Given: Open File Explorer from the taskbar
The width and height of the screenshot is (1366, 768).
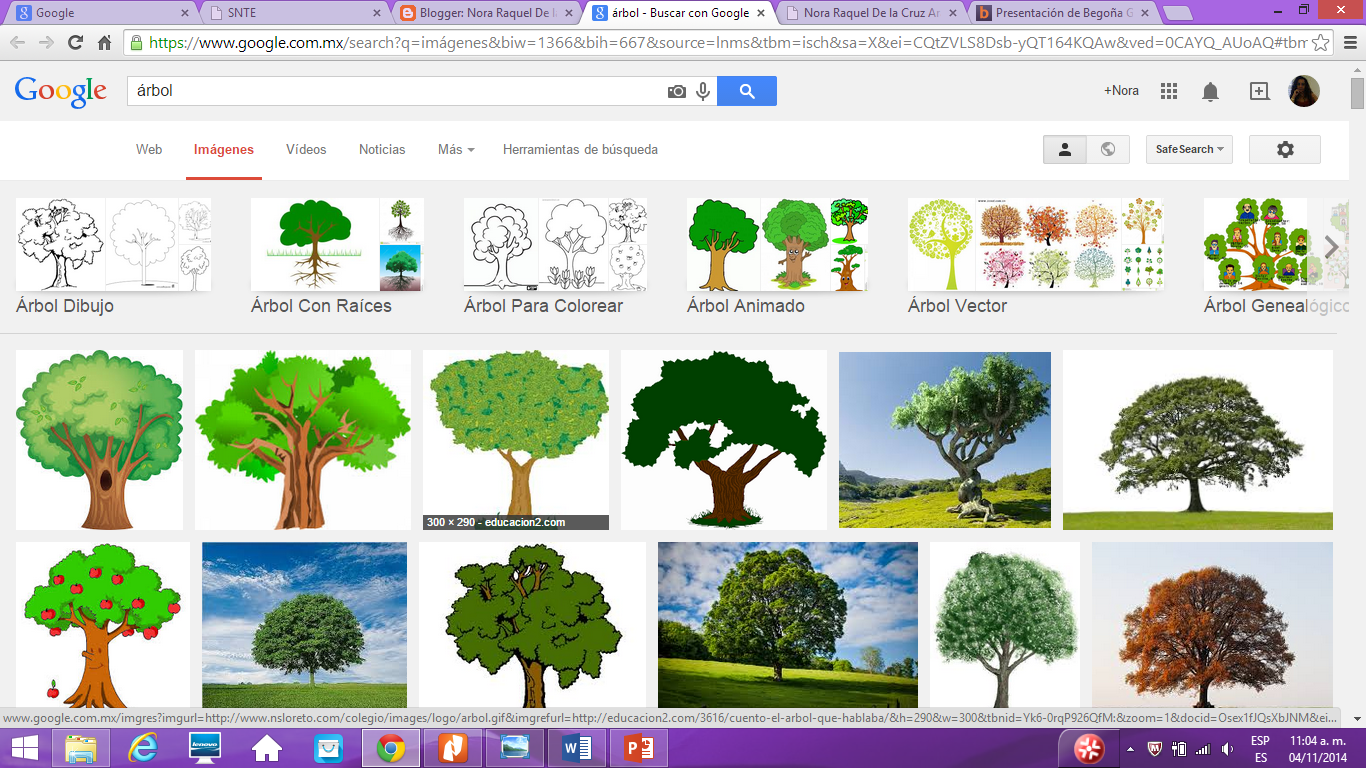Looking at the screenshot, I should (x=81, y=748).
